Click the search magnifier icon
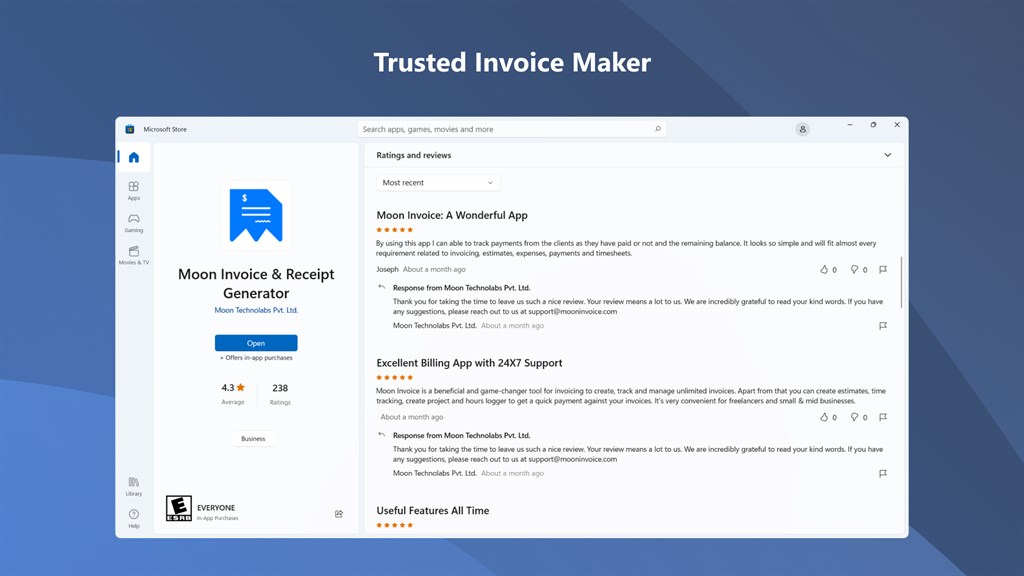This screenshot has height=576, width=1024. pos(658,129)
